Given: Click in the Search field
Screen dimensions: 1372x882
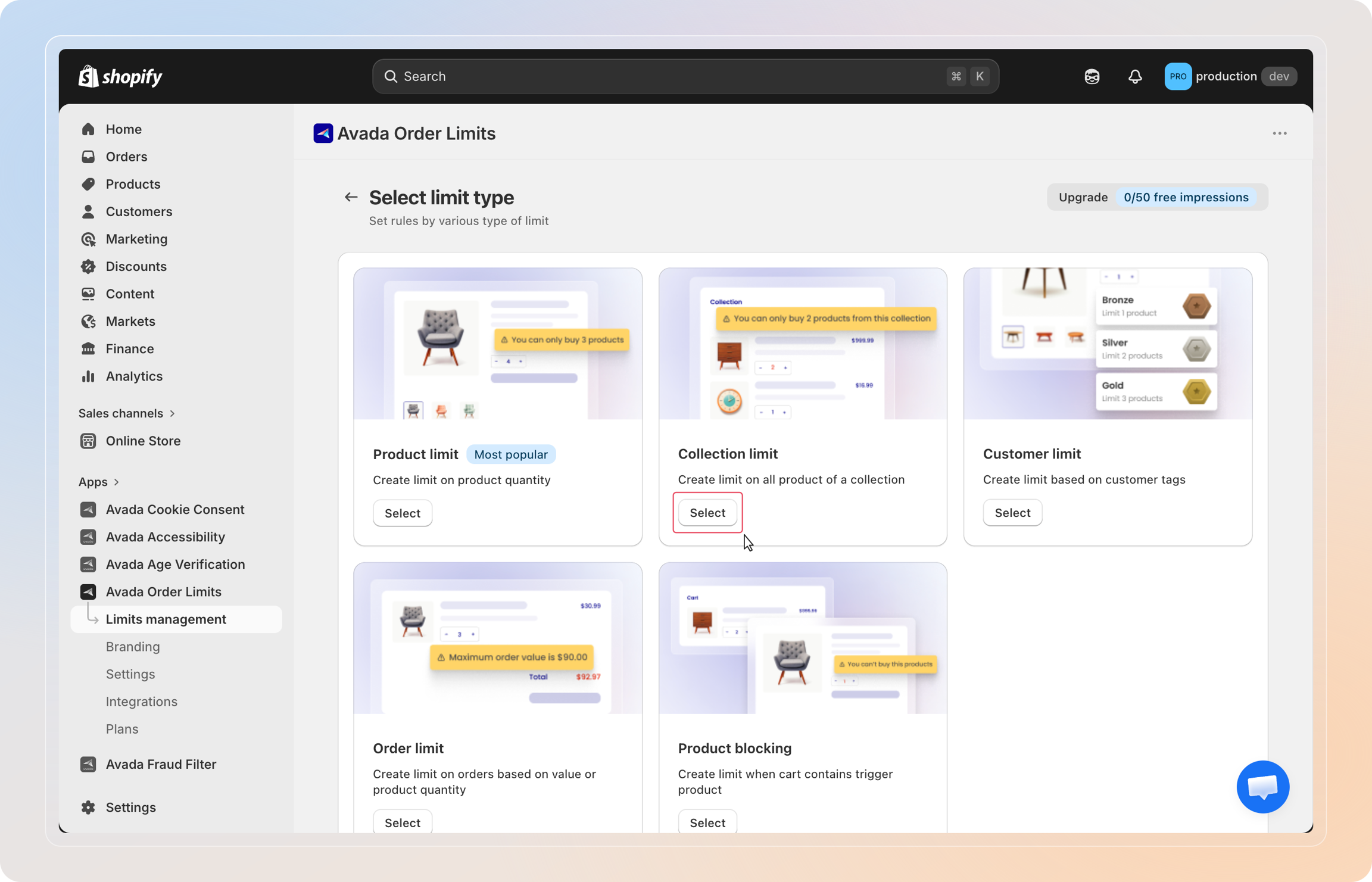Looking at the screenshot, I should pyautogui.click(x=685, y=76).
